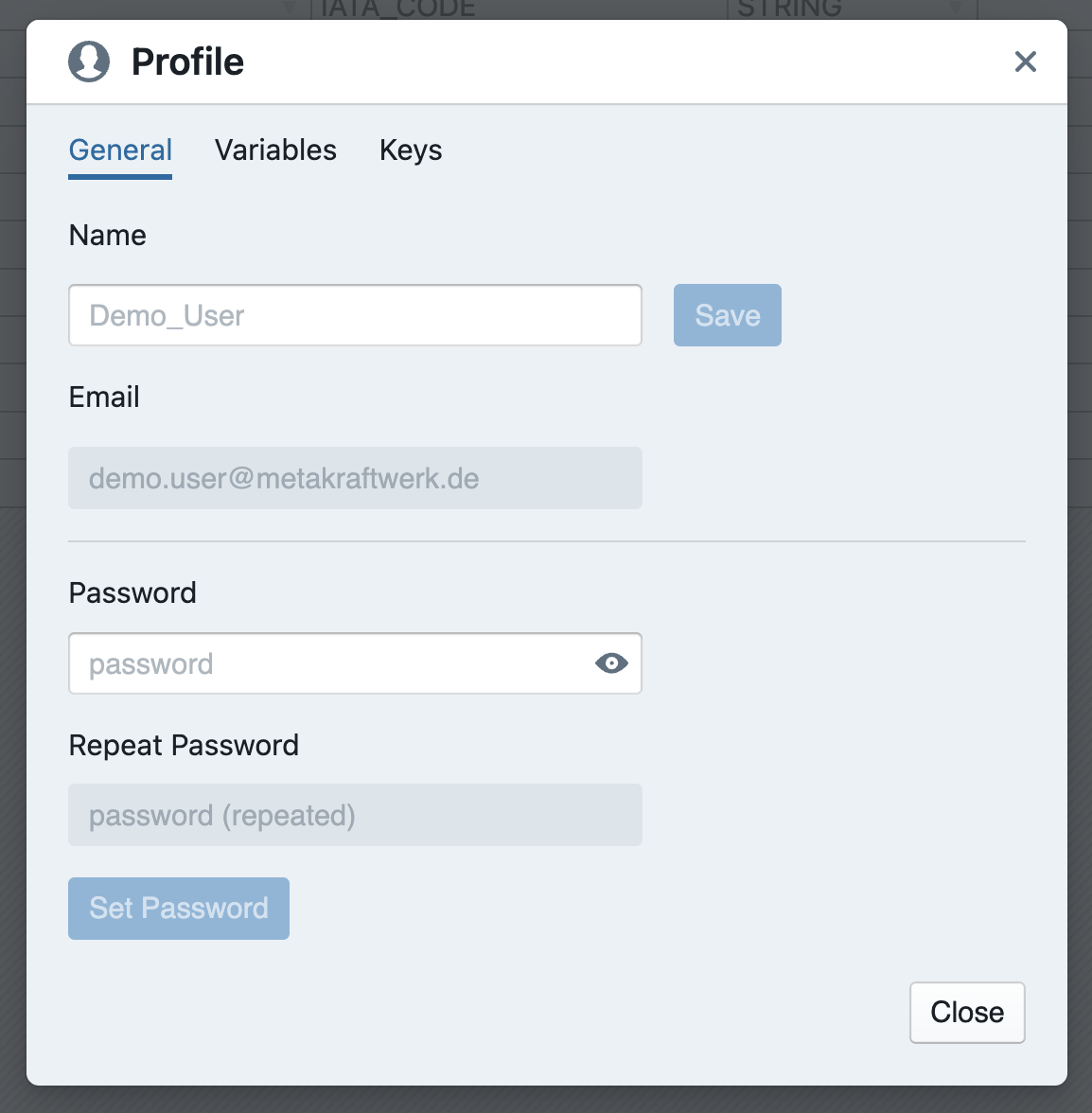Click into the Password input field
The image size is (1092, 1113).
click(326, 663)
